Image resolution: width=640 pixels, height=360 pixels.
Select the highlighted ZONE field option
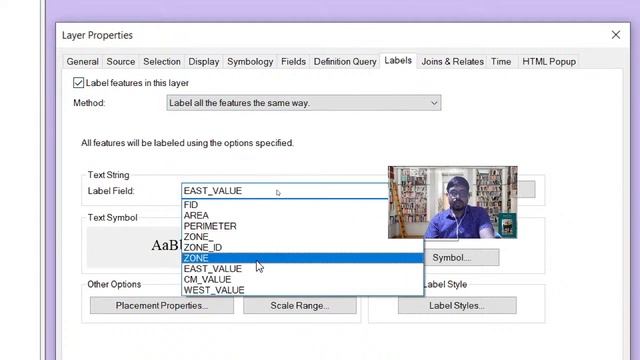tap(302, 258)
